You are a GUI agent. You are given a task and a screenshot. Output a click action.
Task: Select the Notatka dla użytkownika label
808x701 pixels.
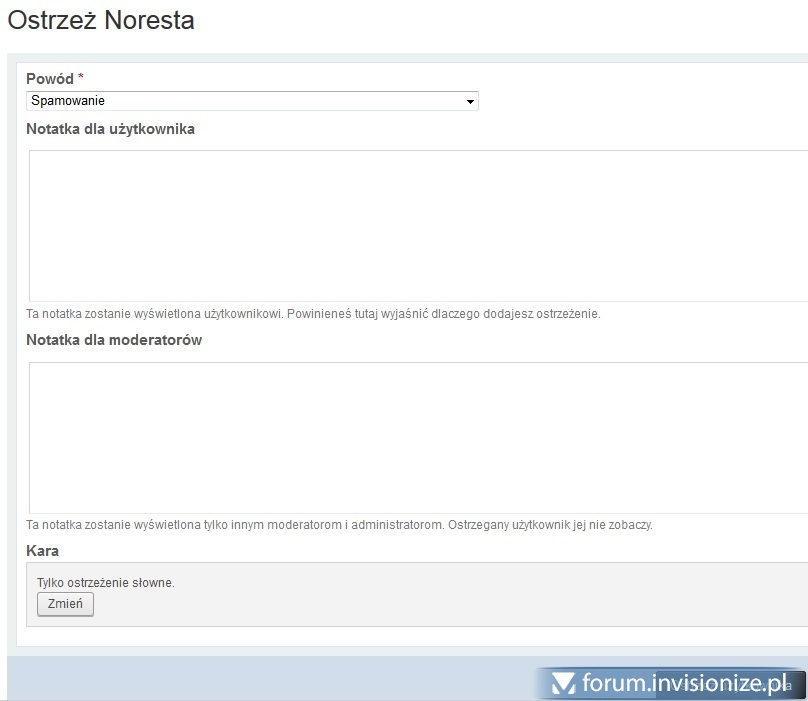coord(110,129)
